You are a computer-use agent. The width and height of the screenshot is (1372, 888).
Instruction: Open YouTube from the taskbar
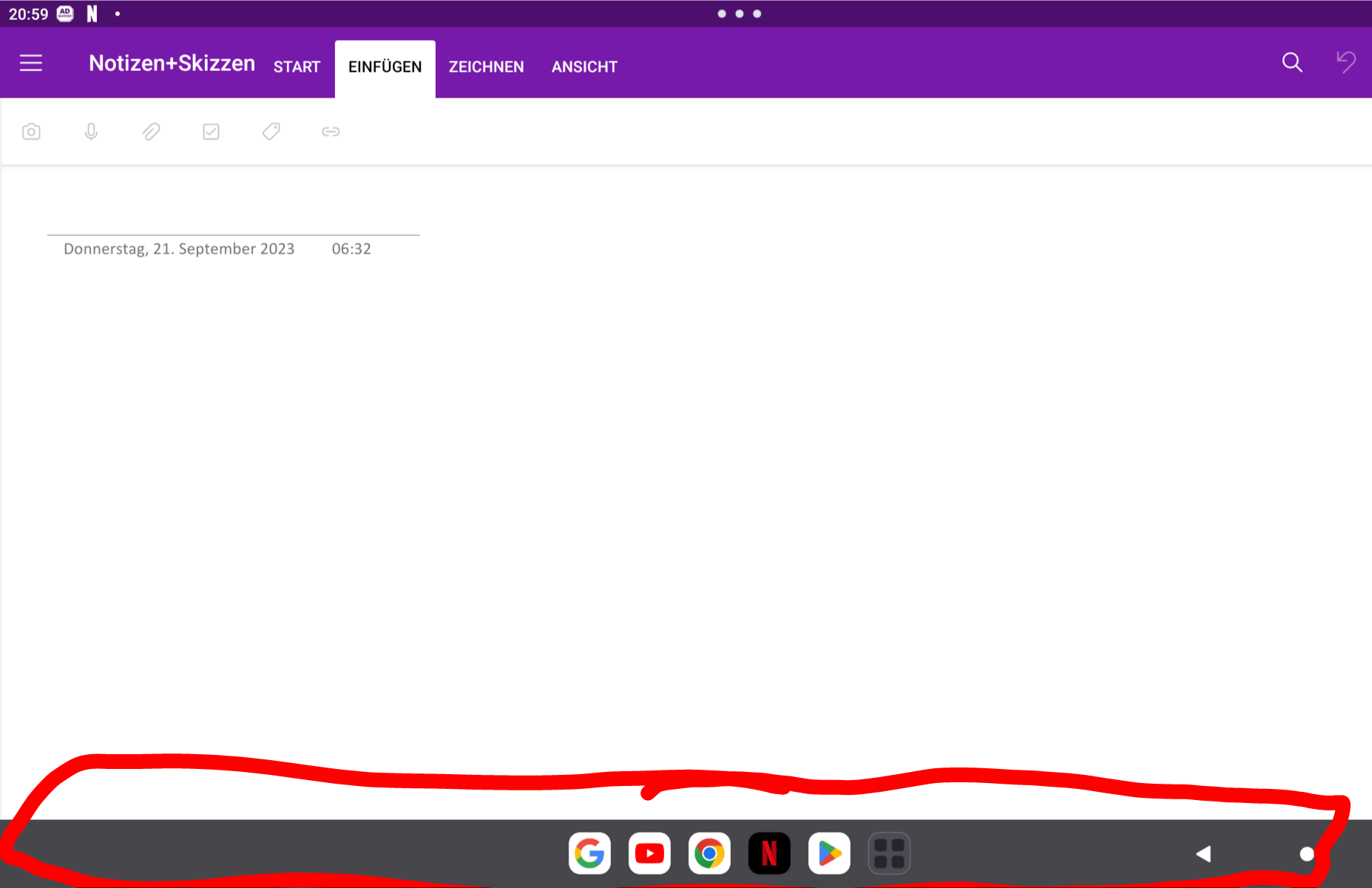coord(649,854)
